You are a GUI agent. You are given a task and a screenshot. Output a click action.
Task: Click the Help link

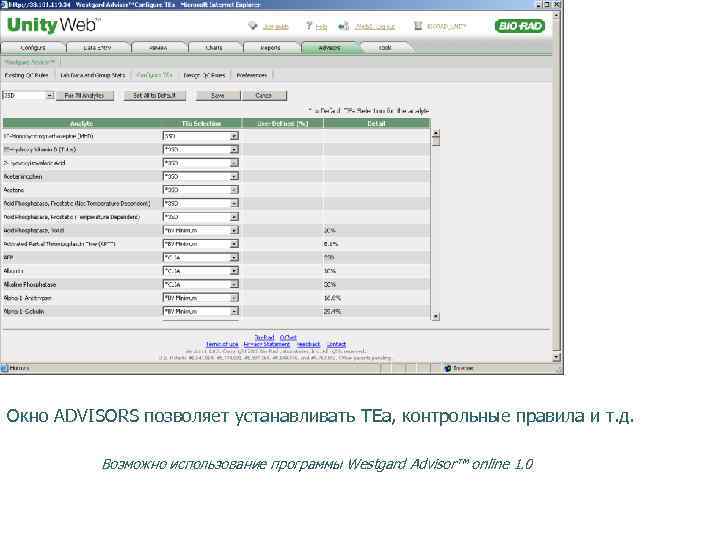(322, 27)
